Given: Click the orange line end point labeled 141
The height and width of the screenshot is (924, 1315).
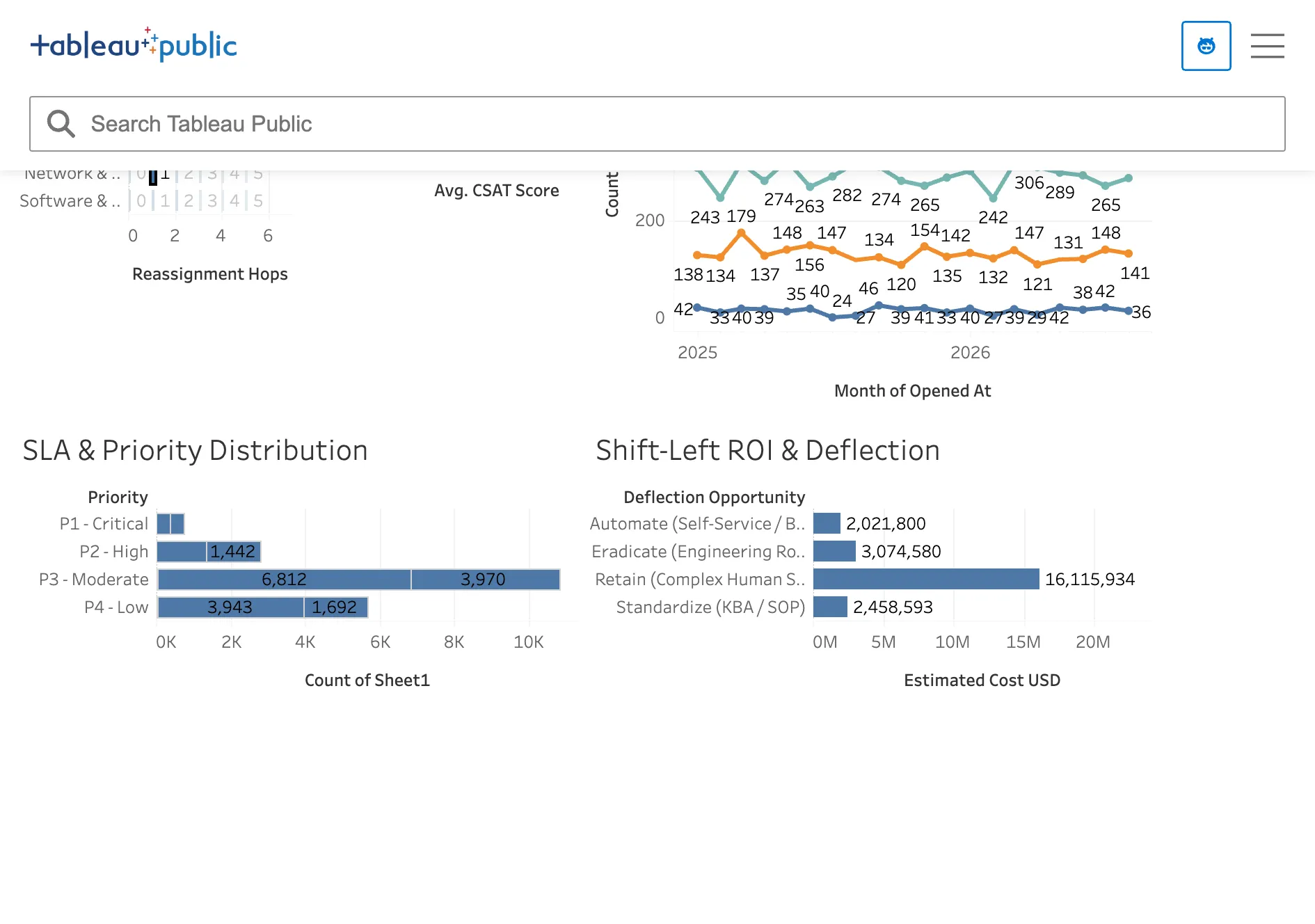Looking at the screenshot, I should pyautogui.click(x=1129, y=253).
